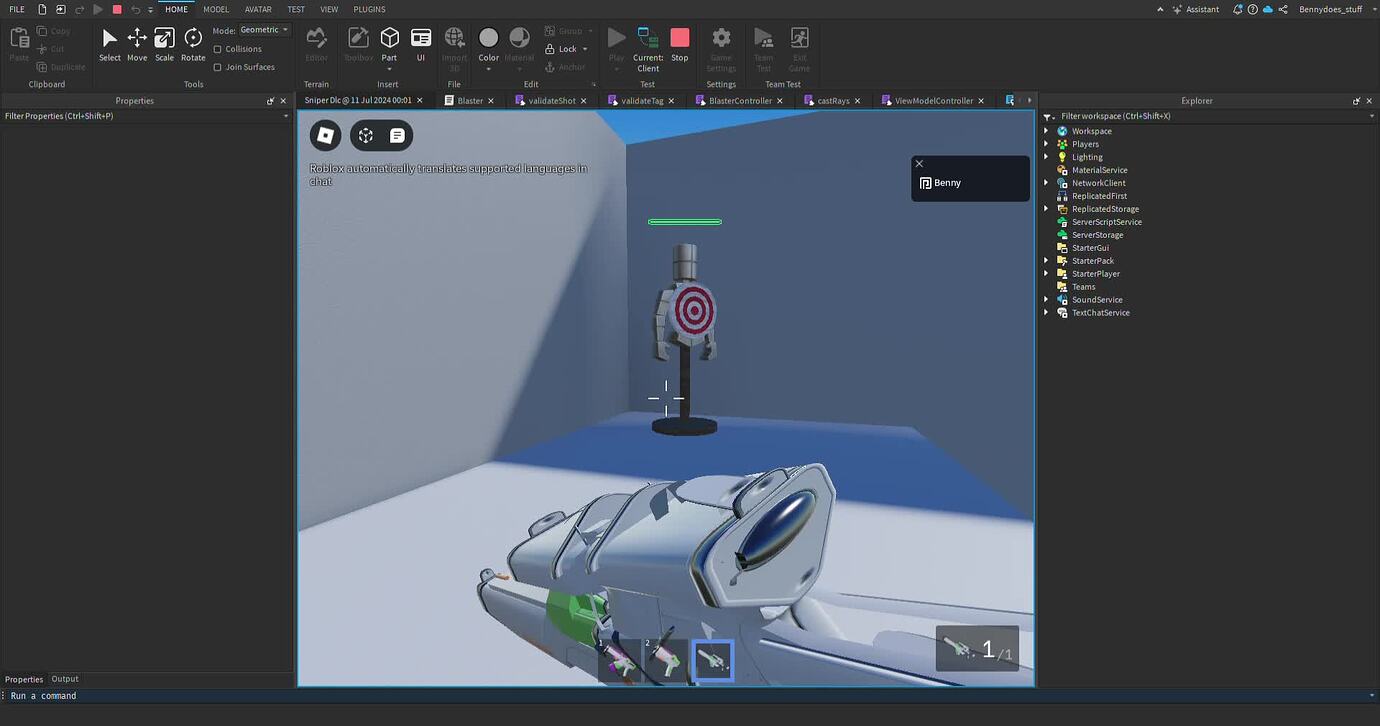Expand Workspace in the Explorer

pyautogui.click(x=1046, y=131)
